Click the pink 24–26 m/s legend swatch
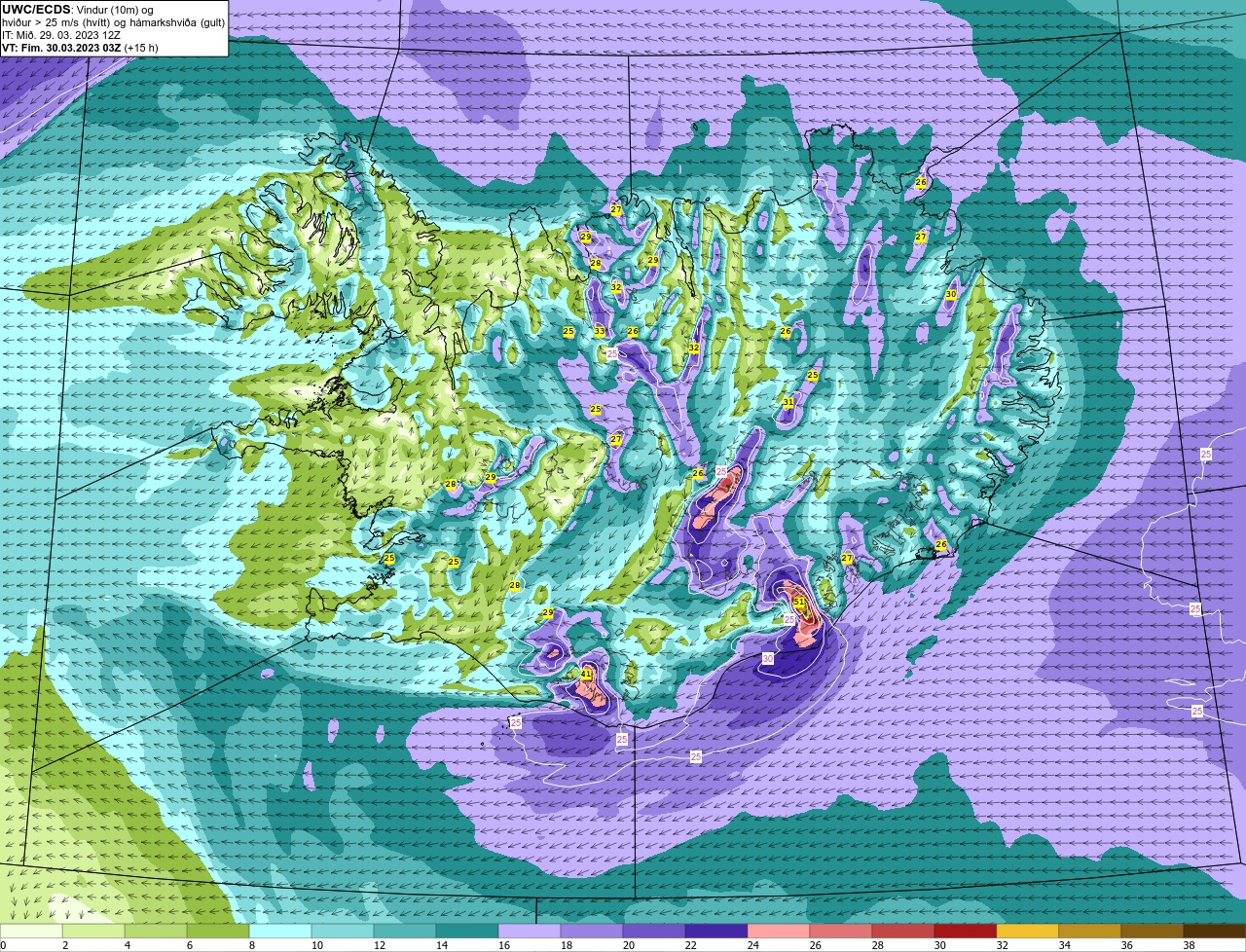 779,932
